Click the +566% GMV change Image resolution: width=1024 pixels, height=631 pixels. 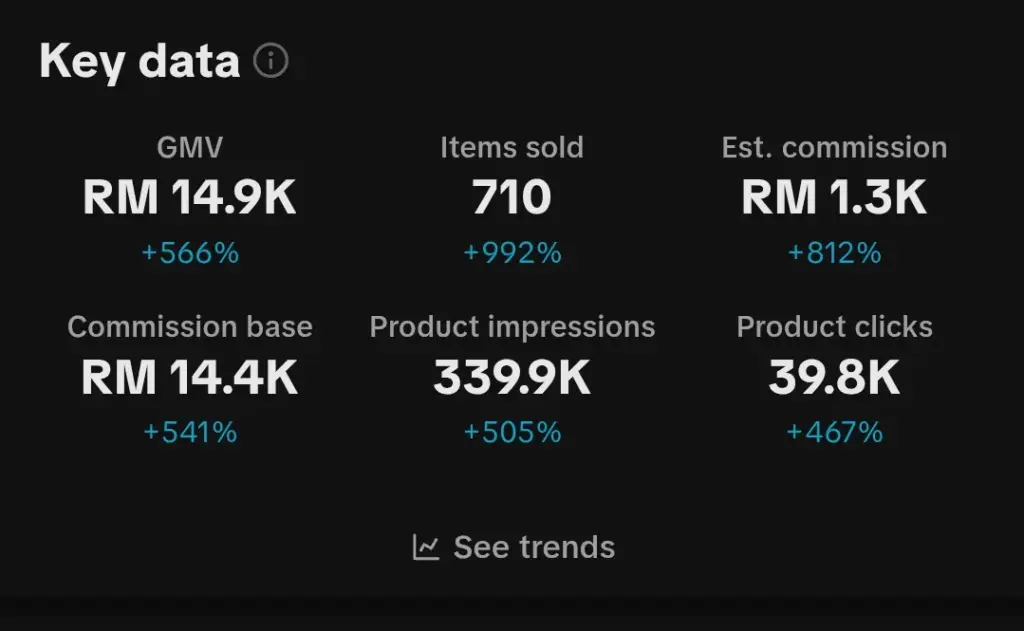tap(190, 253)
